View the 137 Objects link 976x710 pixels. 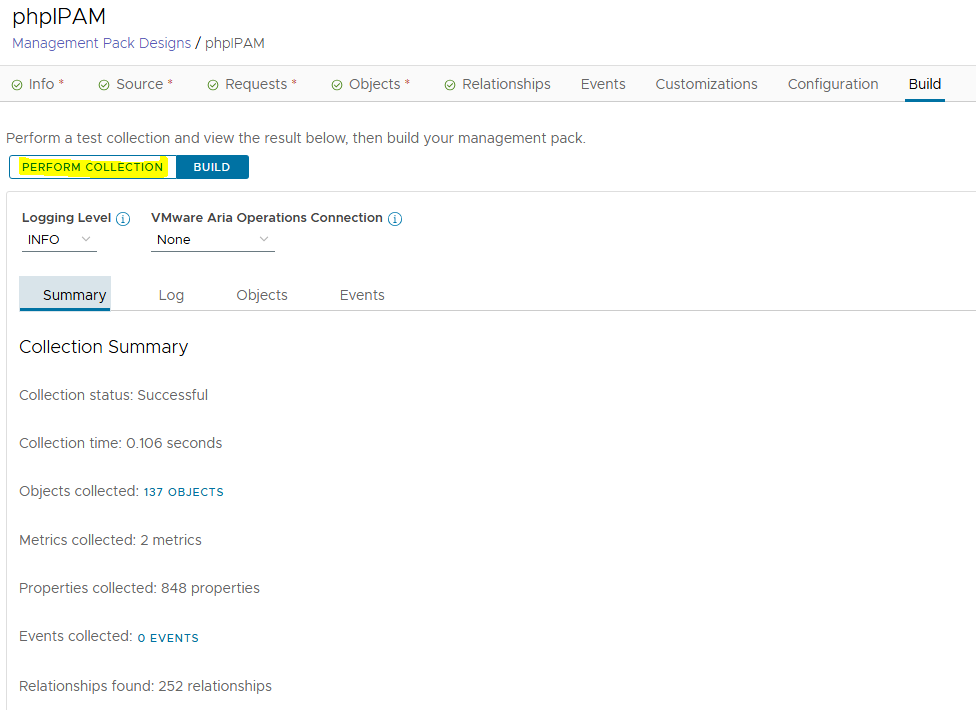tap(183, 492)
